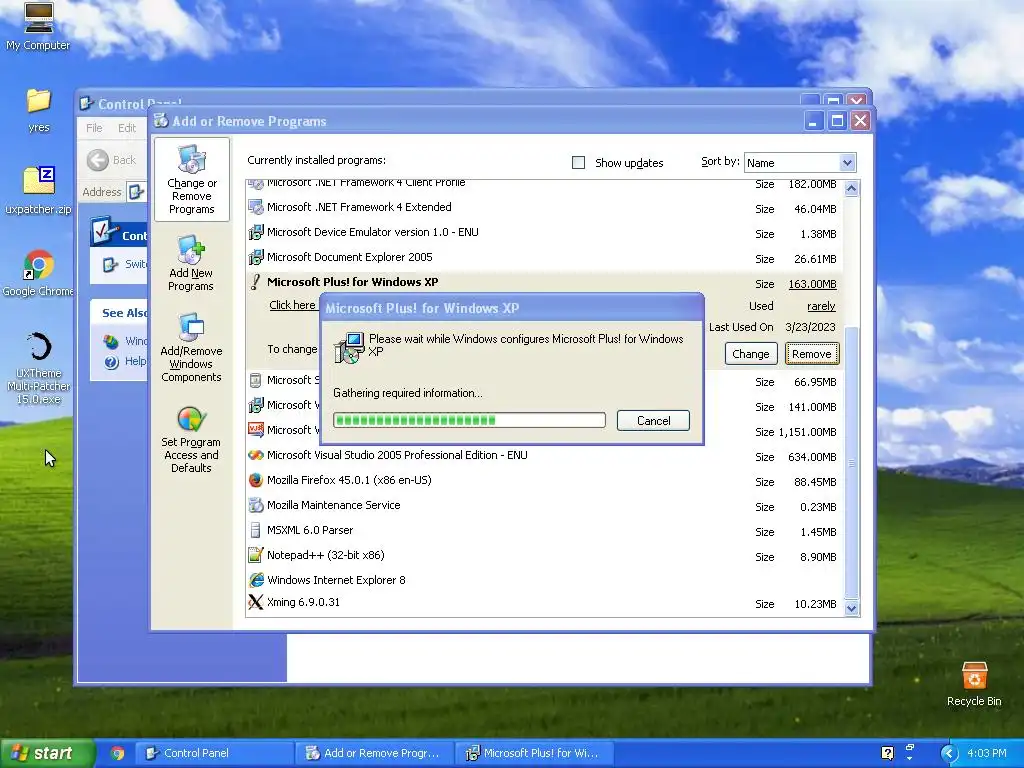The height and width of the screenshot is (768, 1024).
Task: Click the MSXML 6.0 Parser icon
Action: pyautogui.click(x=256, y=530)
